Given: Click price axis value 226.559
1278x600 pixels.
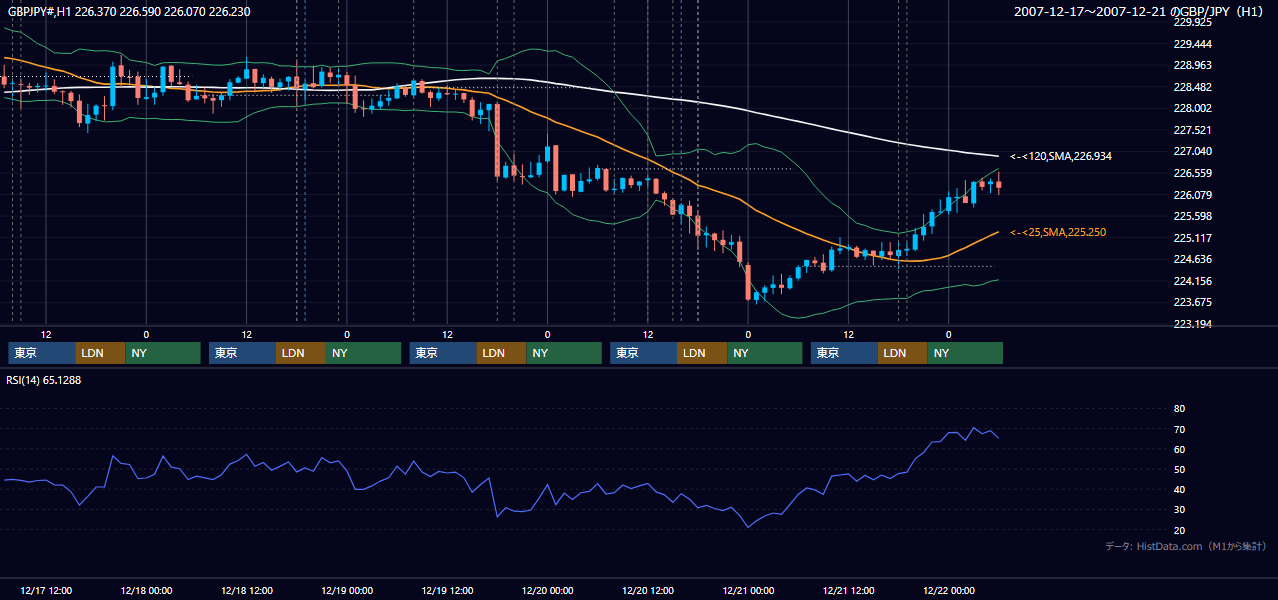Looking at the screenshot, I should pyautogui.click(x=1192, y=173).
